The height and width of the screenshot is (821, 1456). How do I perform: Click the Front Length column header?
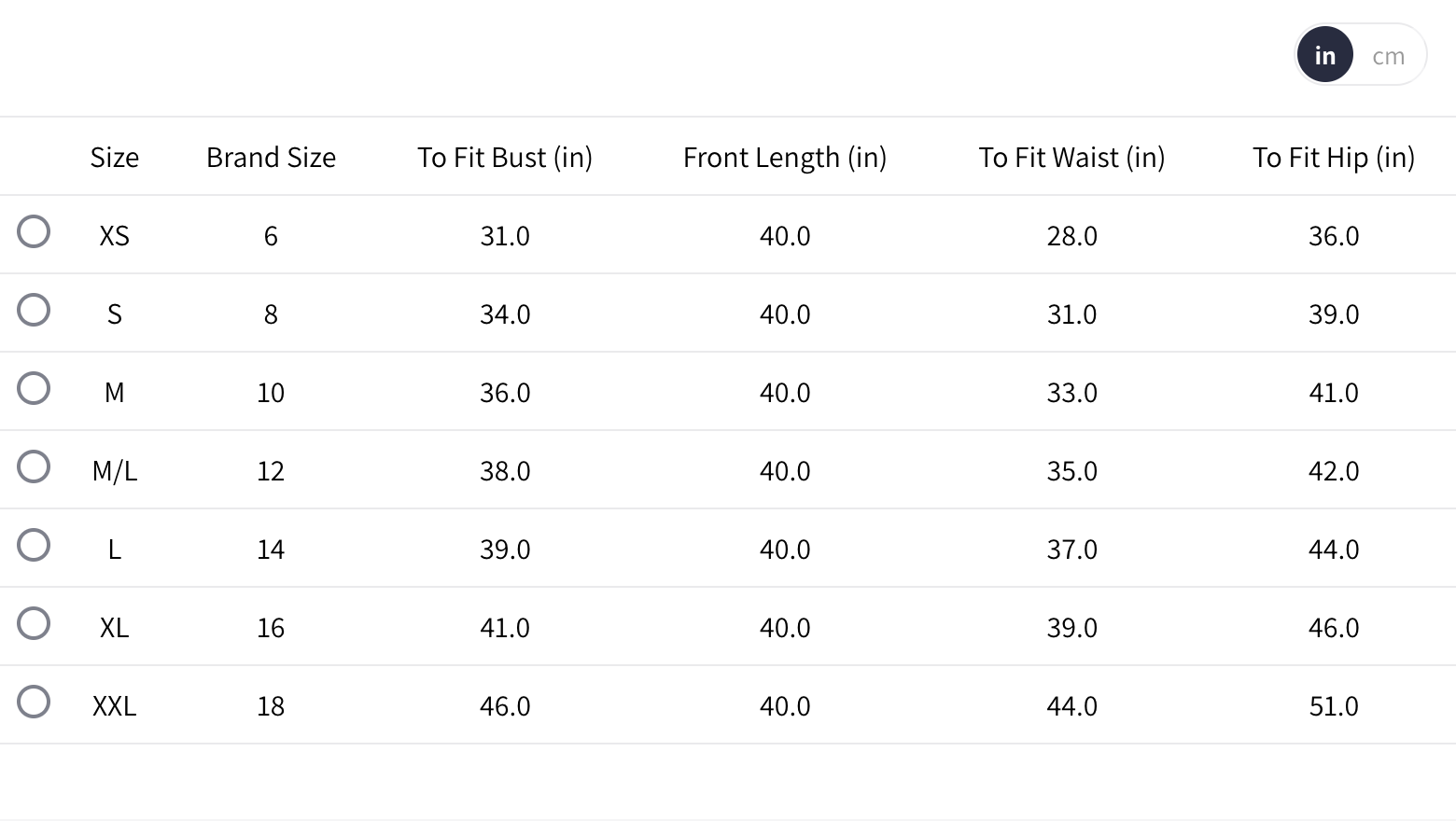click(x=784, y=158)
